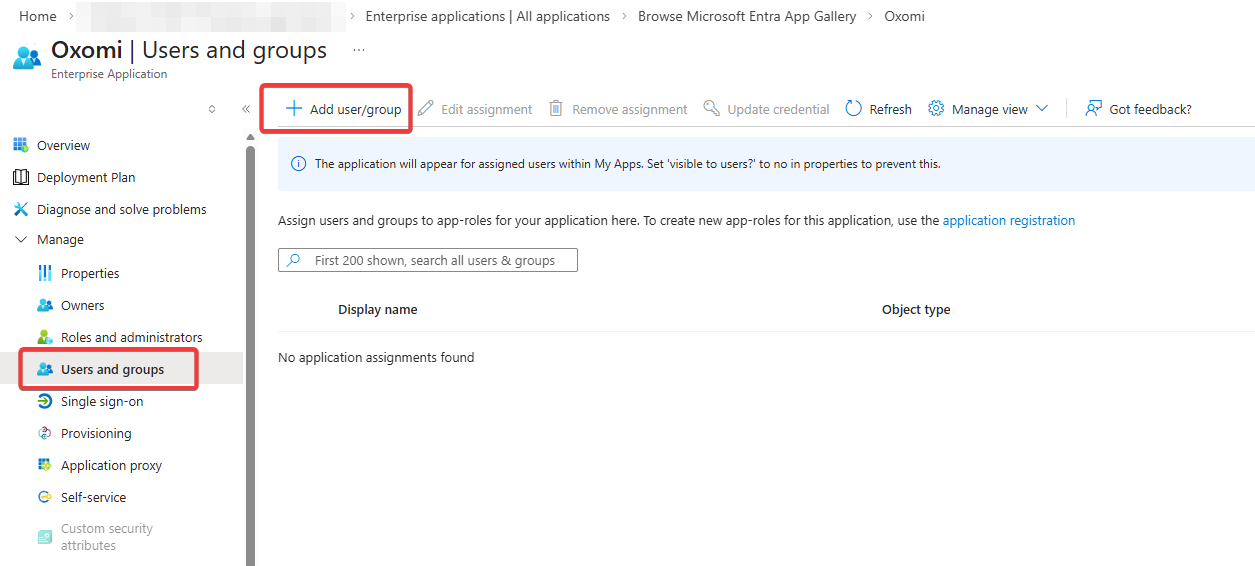Open Single sign-on settings
This screenshot has width=1255, height=566.
click(101, 401)
